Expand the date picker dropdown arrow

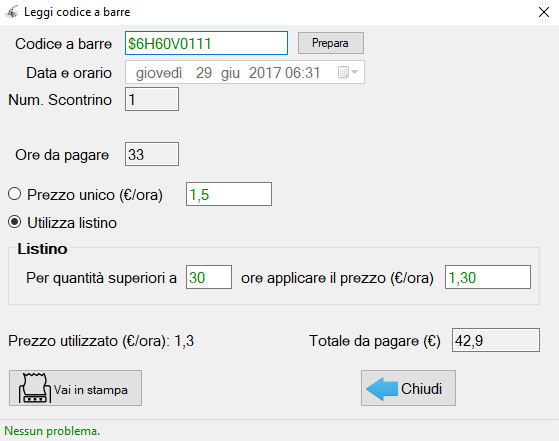[354, 72]
